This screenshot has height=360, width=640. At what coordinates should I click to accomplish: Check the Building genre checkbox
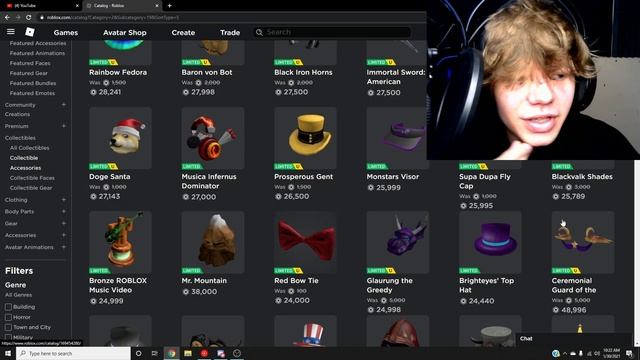click(x=8, y=307)
